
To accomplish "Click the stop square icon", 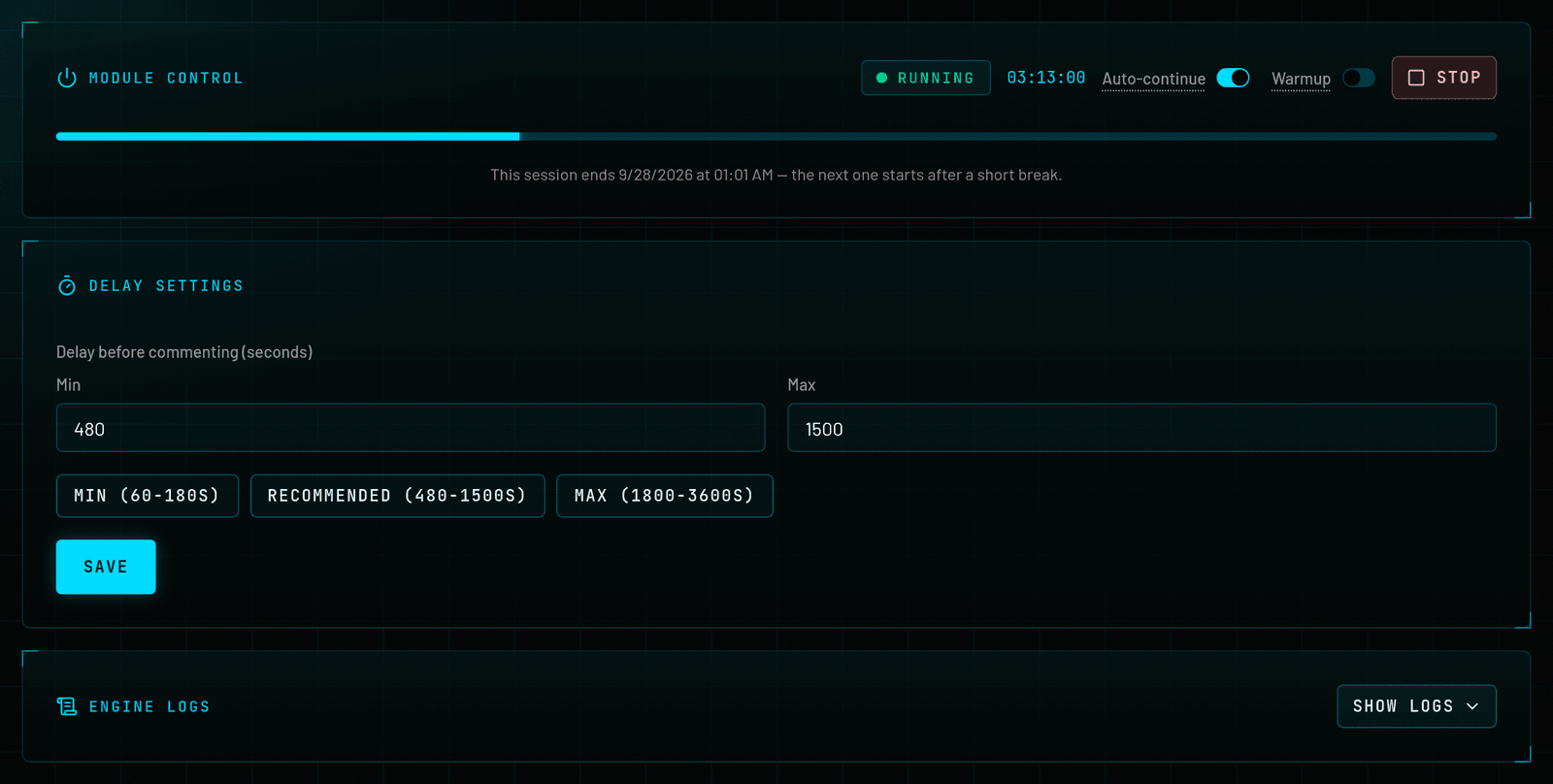I will pos(1416,78).
